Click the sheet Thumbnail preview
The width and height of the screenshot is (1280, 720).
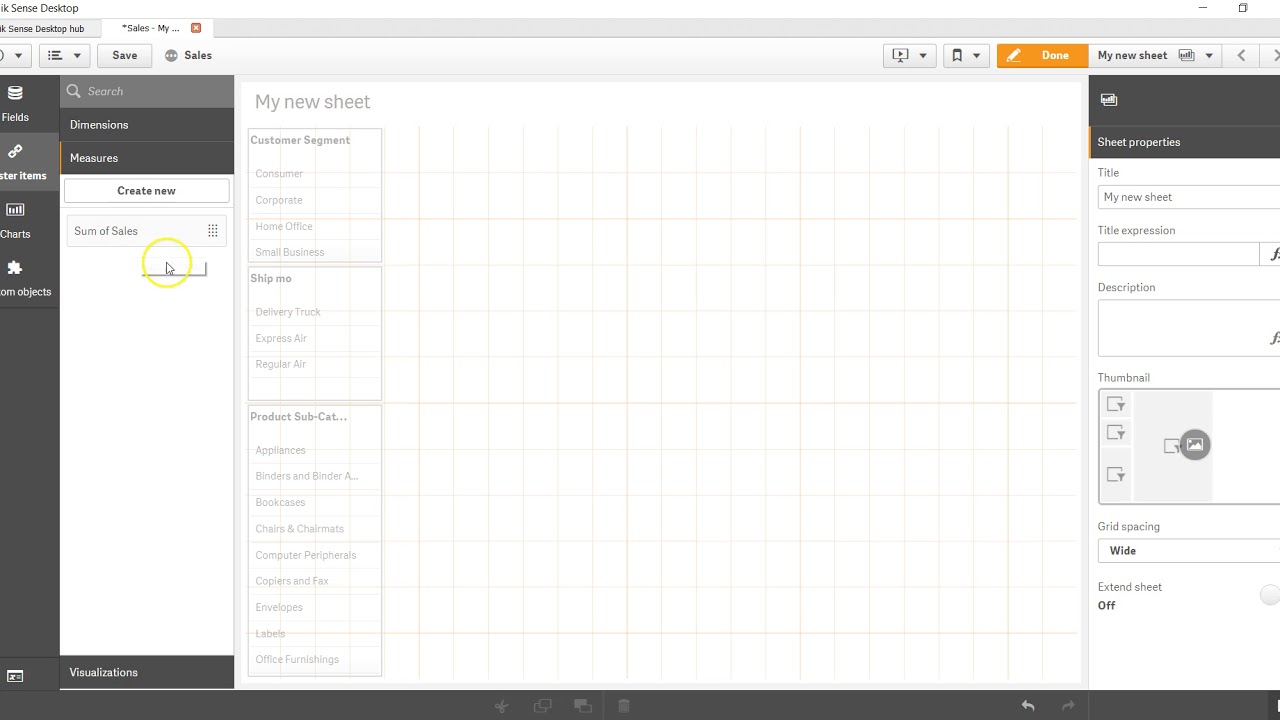pos(1189,446)
